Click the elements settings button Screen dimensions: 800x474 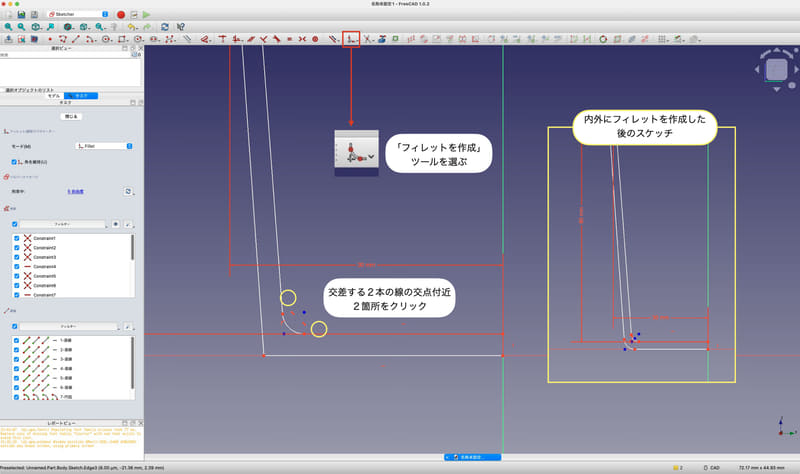click(x=128, y=326)
